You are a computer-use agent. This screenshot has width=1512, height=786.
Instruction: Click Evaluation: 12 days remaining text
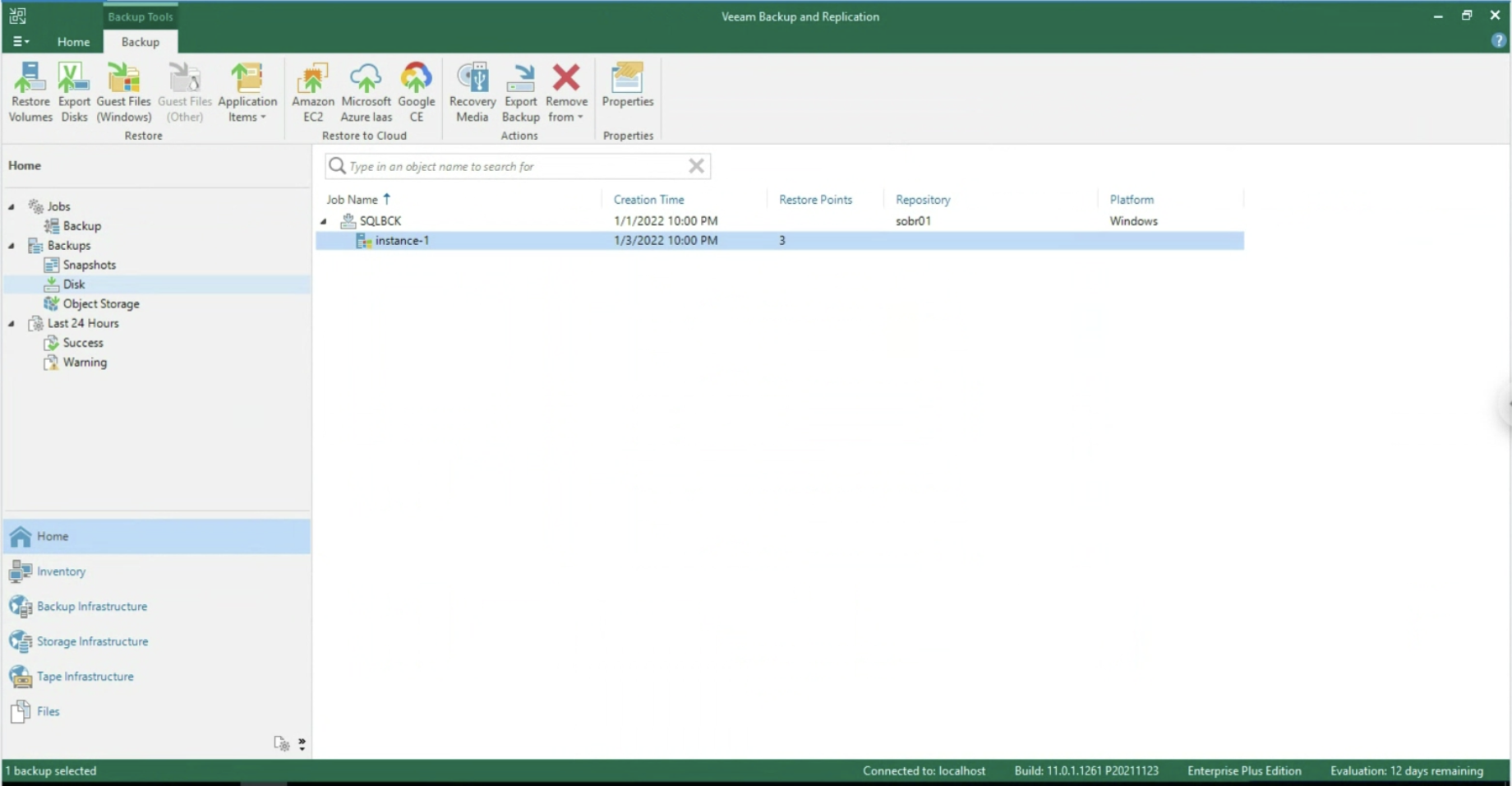tap(1407, 771)
